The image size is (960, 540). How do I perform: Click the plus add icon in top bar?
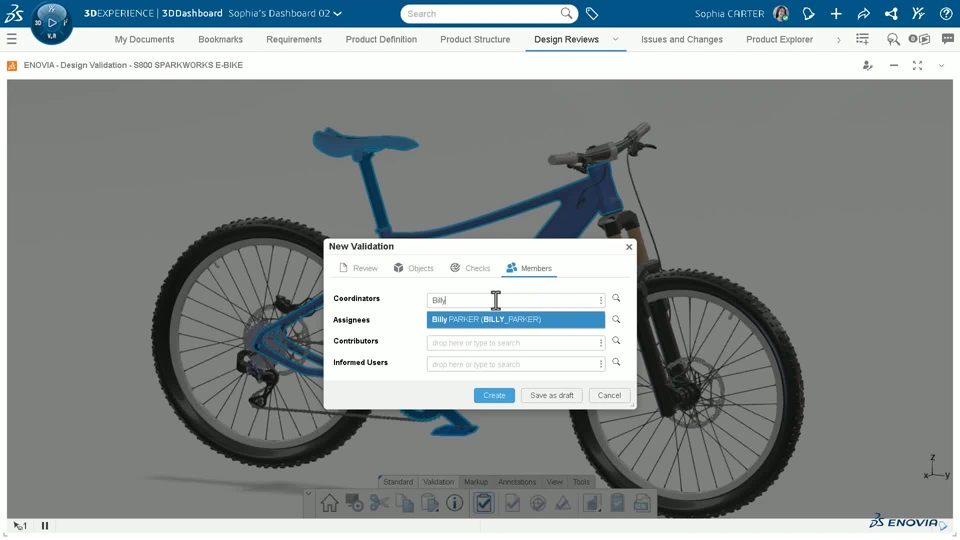tap(836, 13)
